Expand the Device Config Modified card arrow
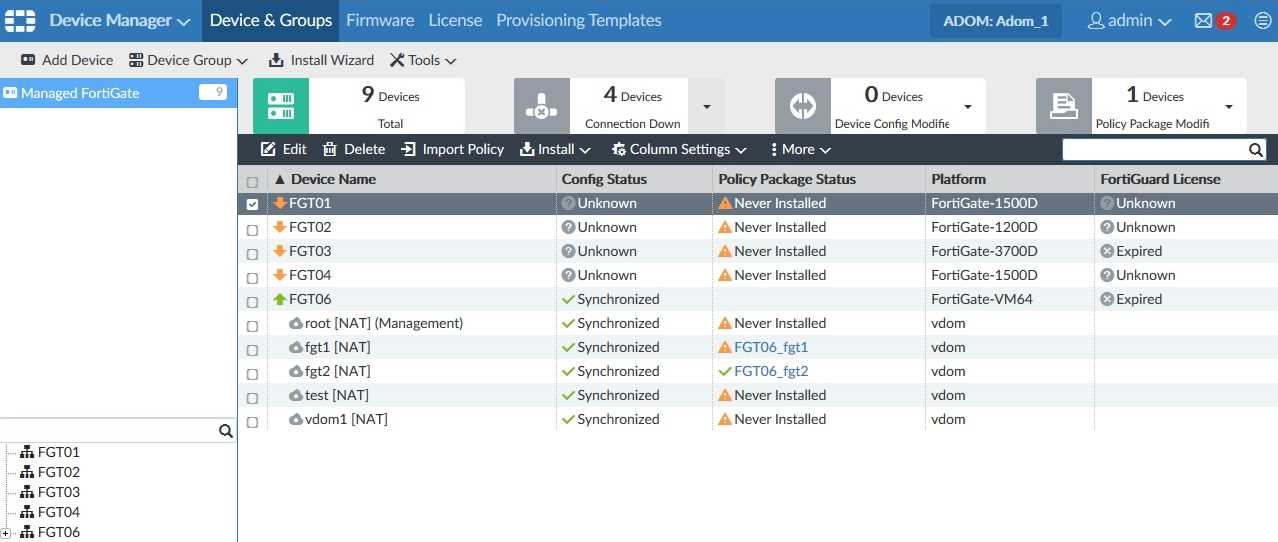The height and width of the screenshot is (542, 1278). (x=968, y=106)
